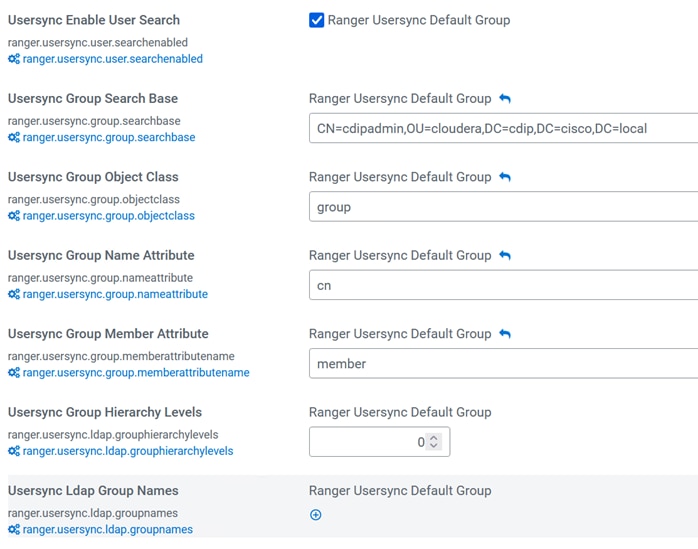Click the Usersync Group Member Attribute heading
The image size is (698, 549).
coord(108,333)
